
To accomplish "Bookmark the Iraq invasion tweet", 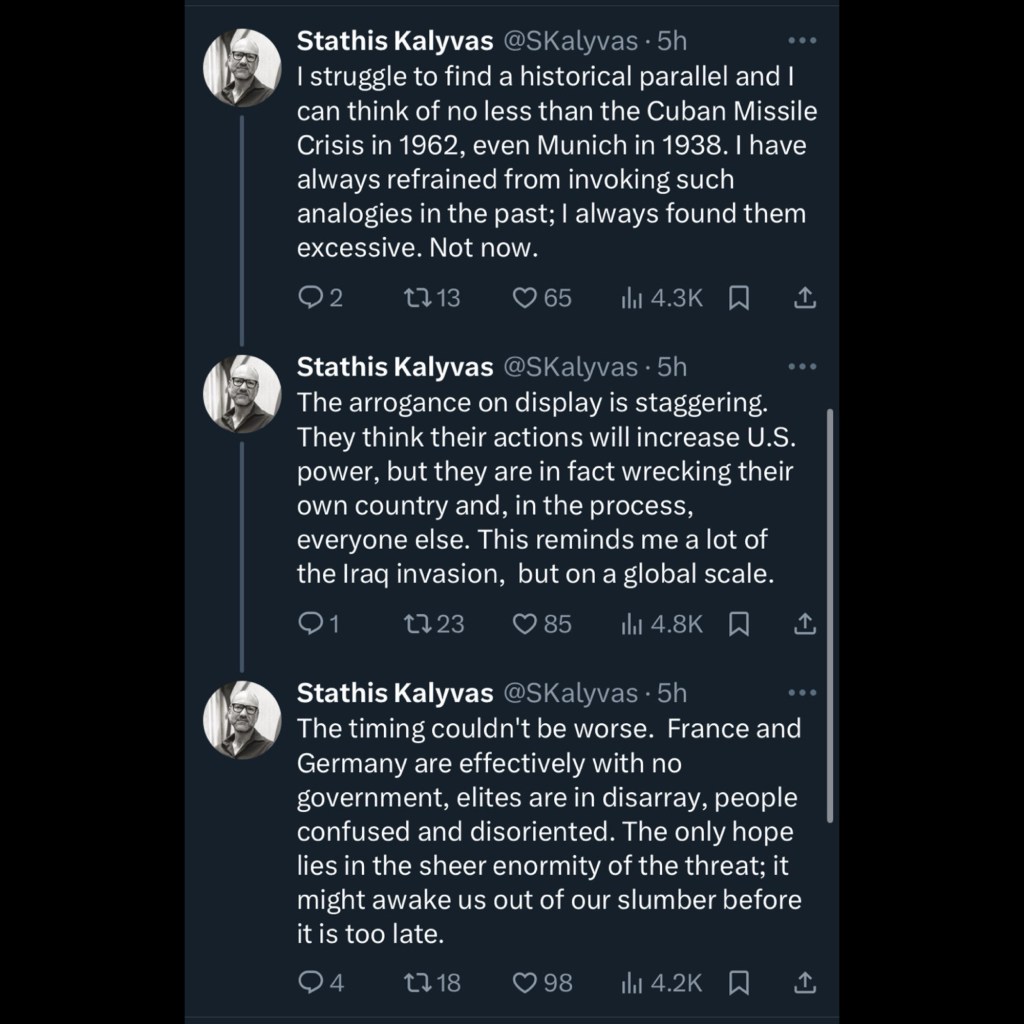I will [x=739, y=624].
